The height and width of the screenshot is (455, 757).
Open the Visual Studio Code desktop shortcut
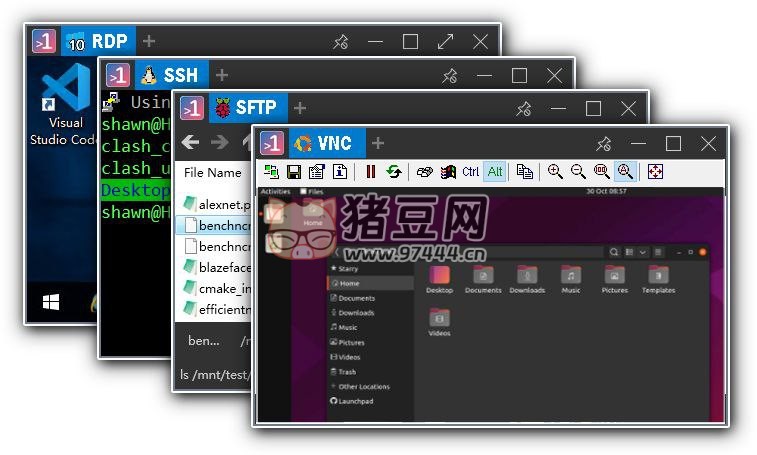(x=65, y=106)
